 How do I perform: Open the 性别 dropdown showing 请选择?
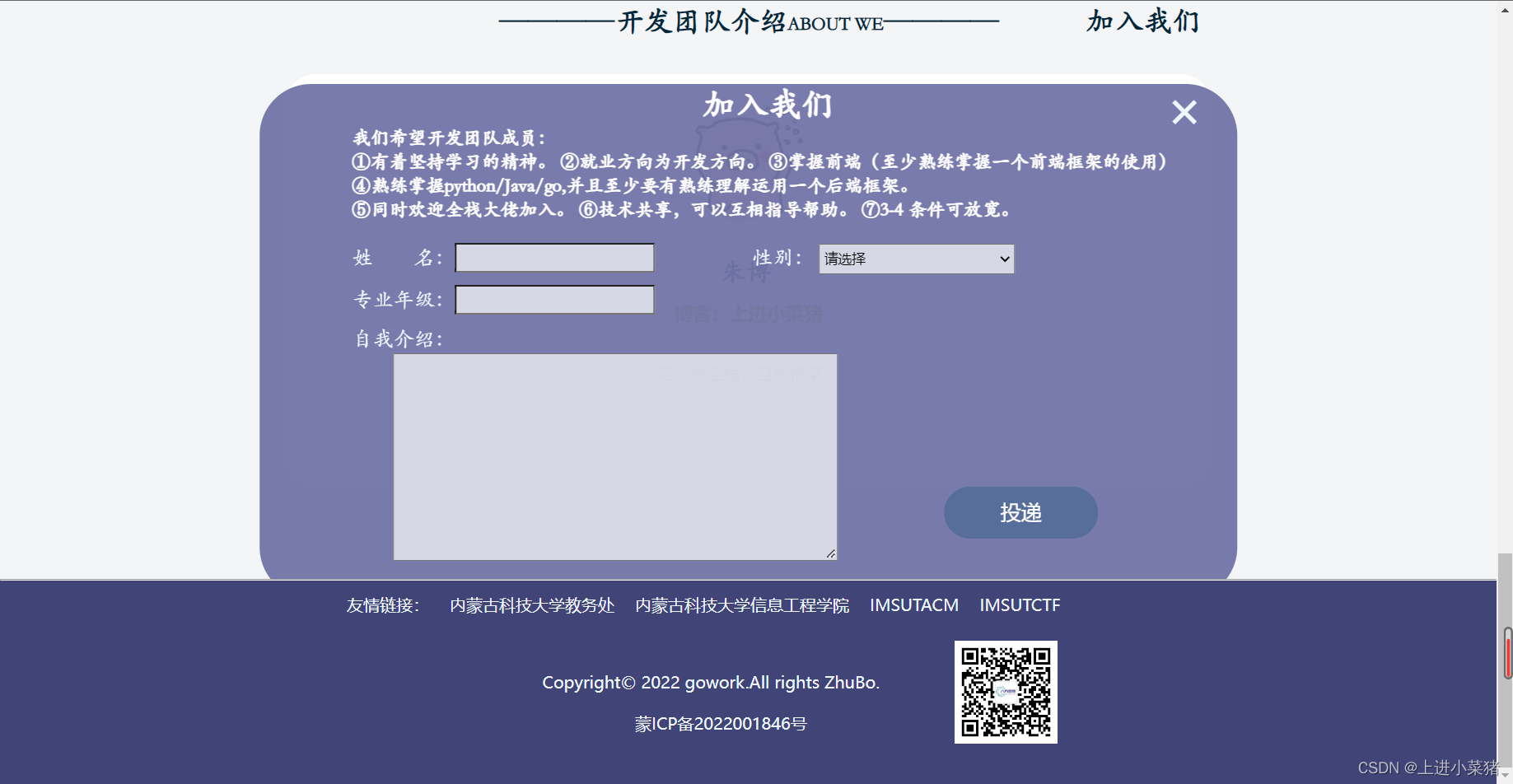(x=917, y=259)
